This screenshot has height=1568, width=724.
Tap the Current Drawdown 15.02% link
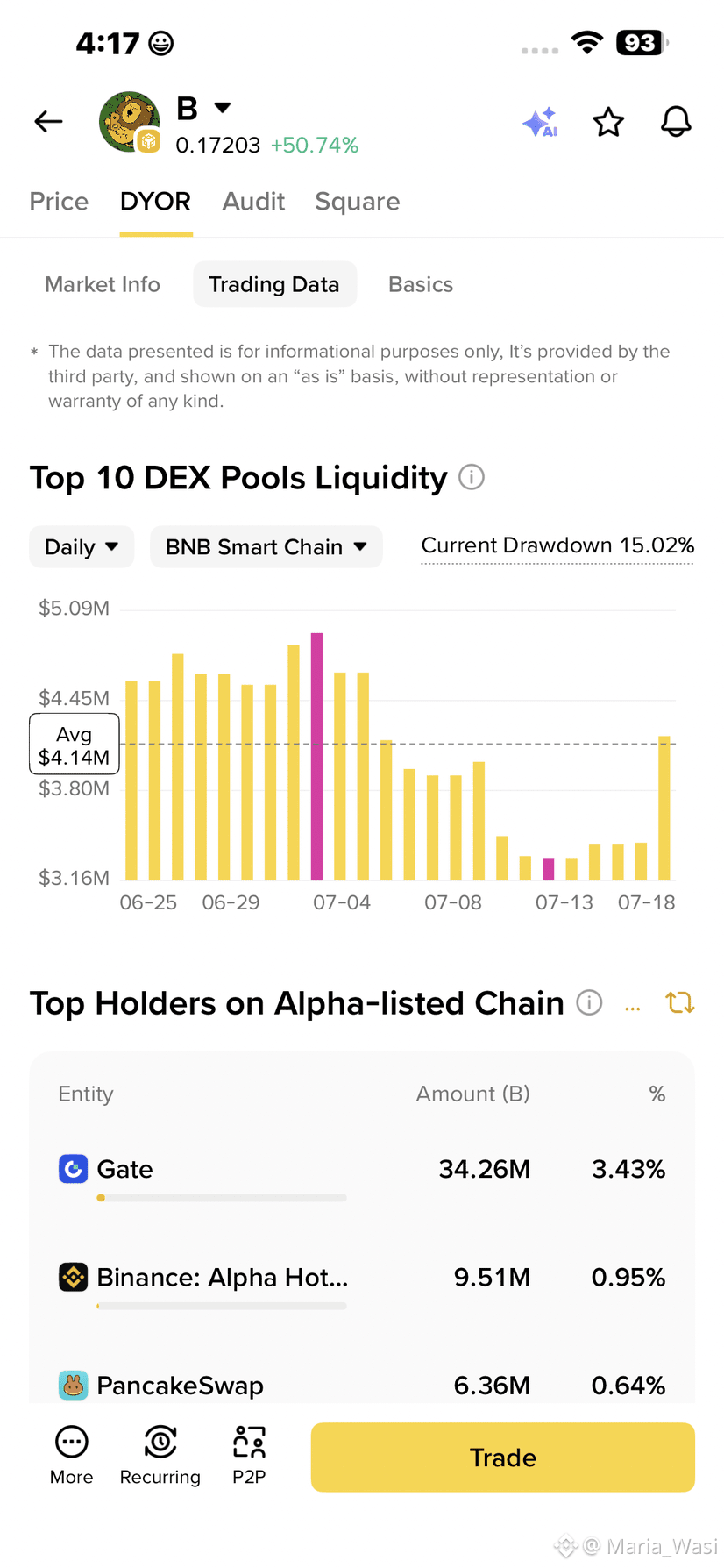(557, 546)
